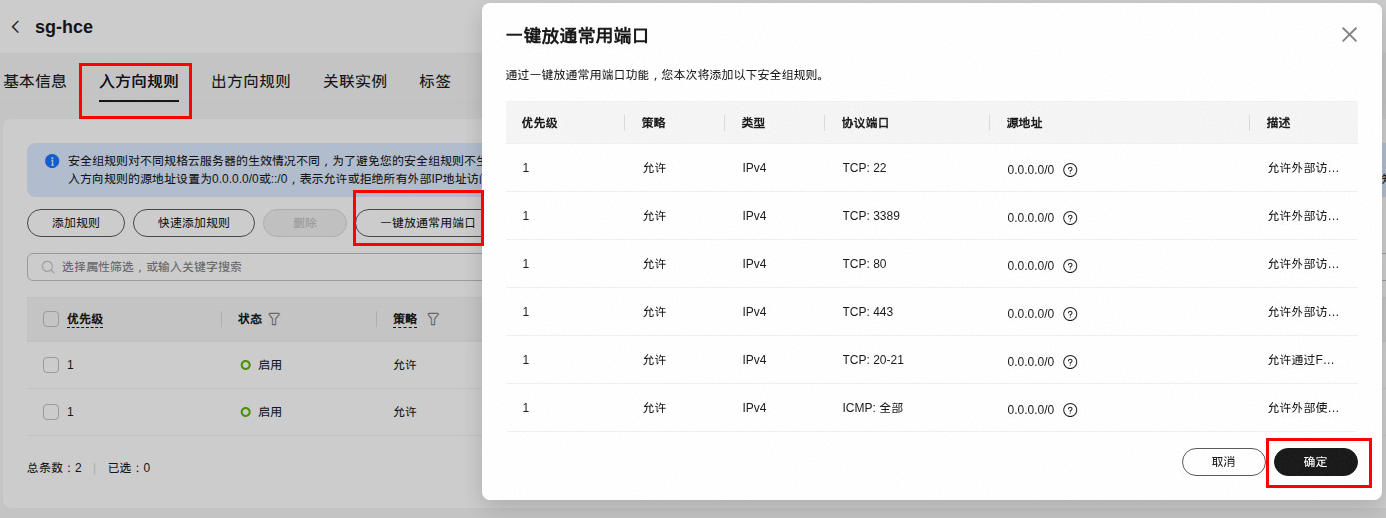Click the TCP: 22 protocol port cell
1386x518 pixels.
pyautogui.click(x=864, y=168)
